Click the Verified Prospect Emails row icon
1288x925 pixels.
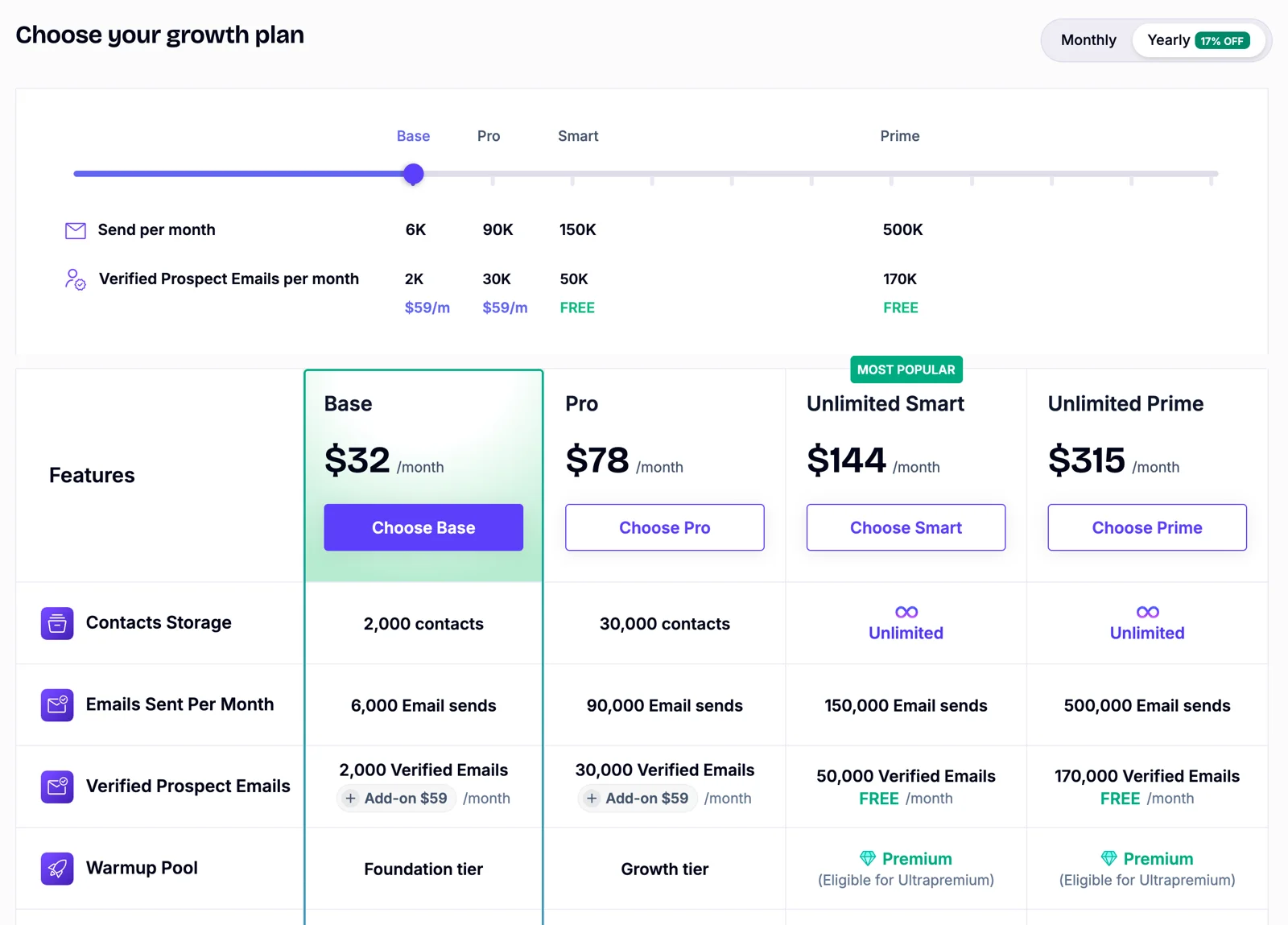coord(57,787)
